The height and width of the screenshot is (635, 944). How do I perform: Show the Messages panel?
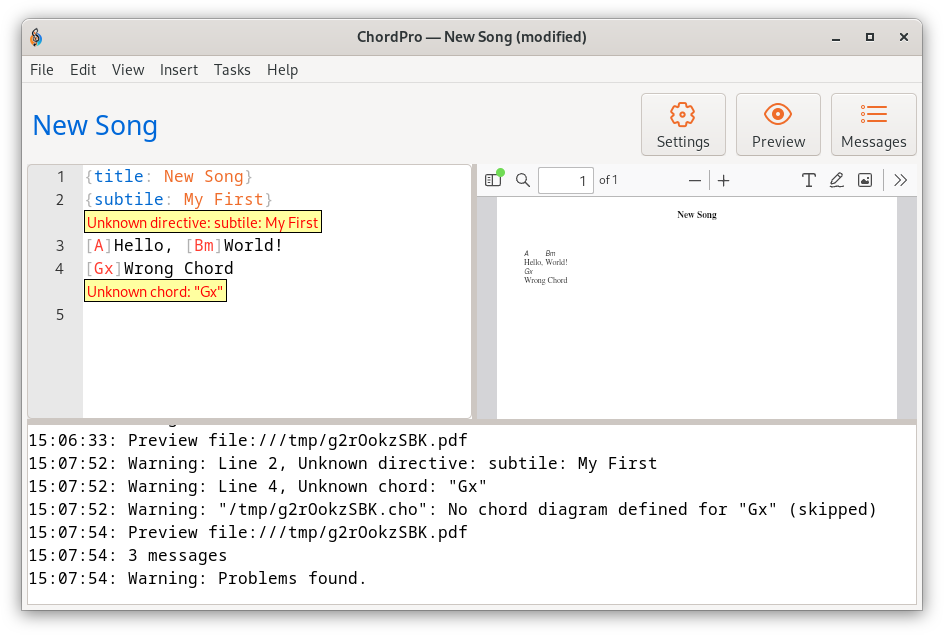874,125
